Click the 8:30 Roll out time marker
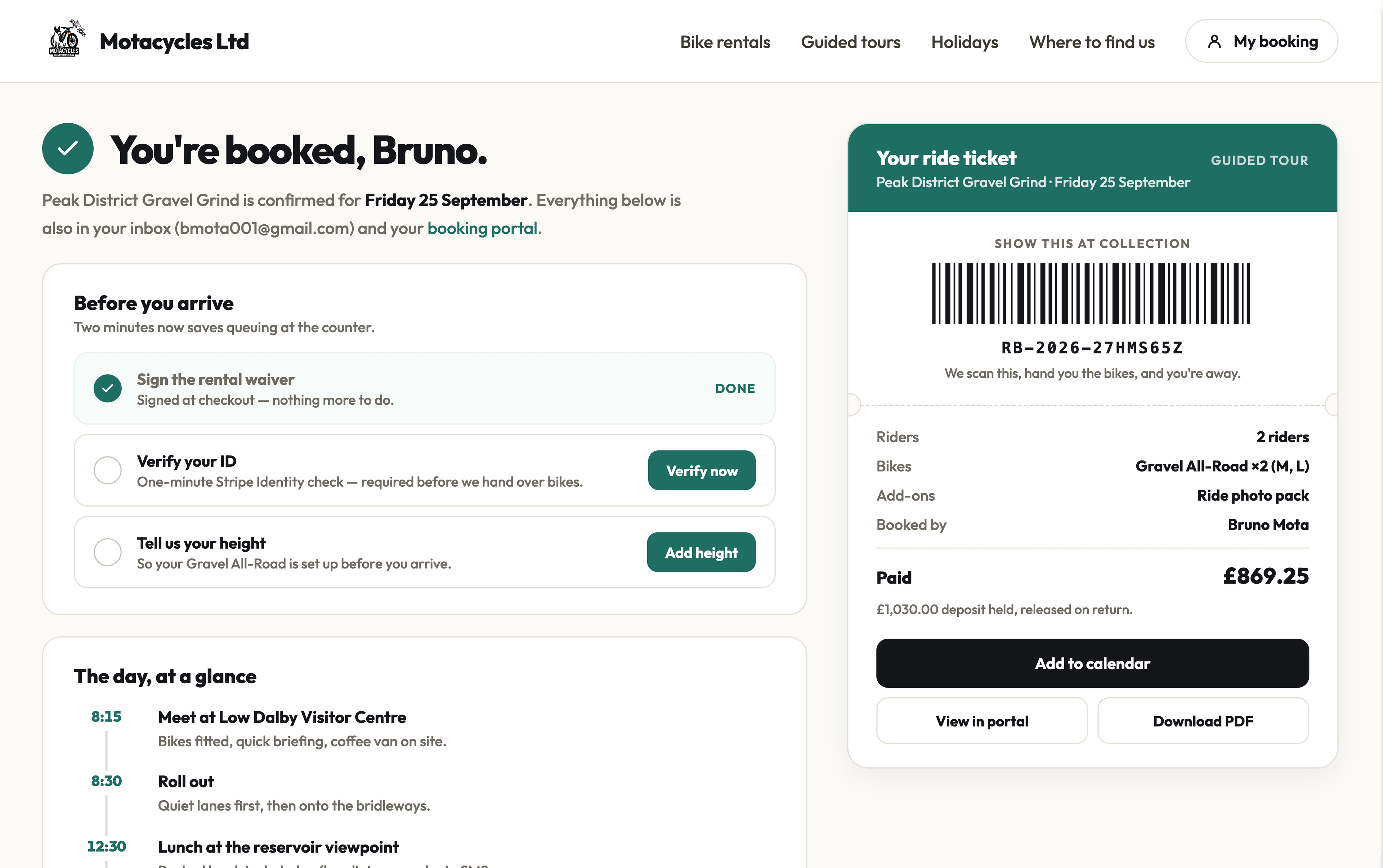The height and width of the screenshot is (868, 1383). (x=106, y=781)
